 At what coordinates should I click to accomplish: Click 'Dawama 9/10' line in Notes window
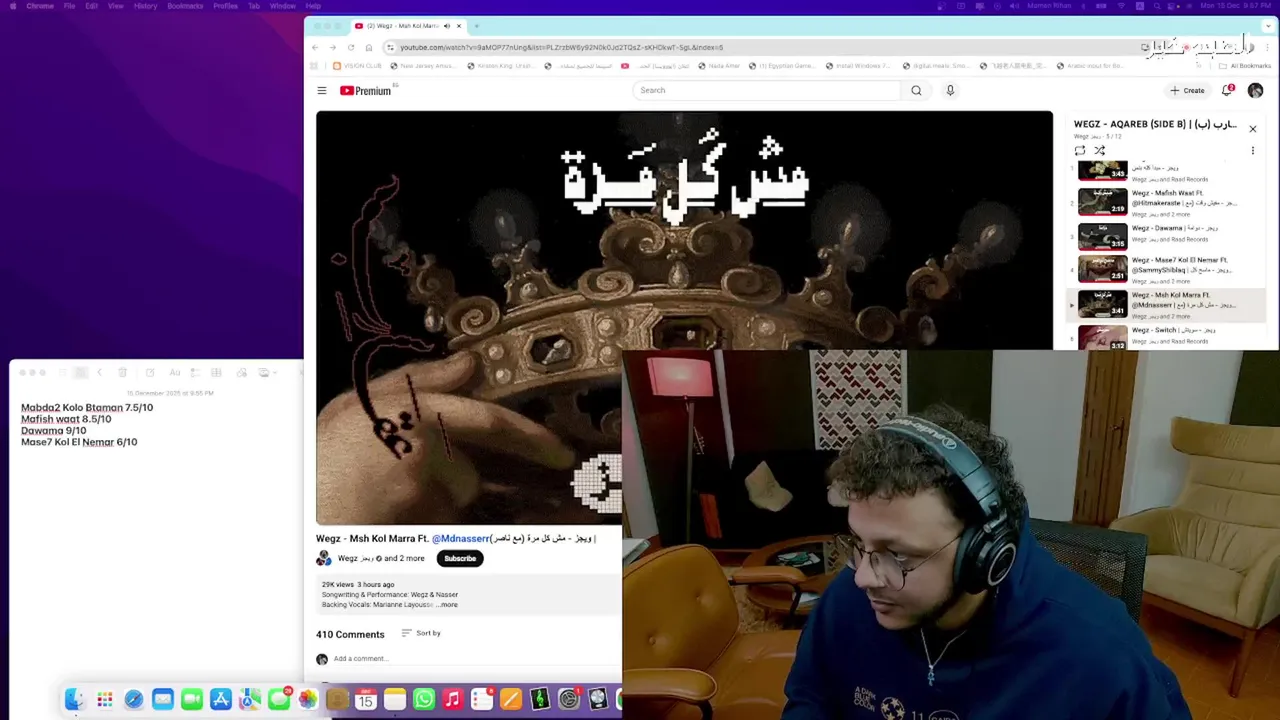[x=53, y=431]
